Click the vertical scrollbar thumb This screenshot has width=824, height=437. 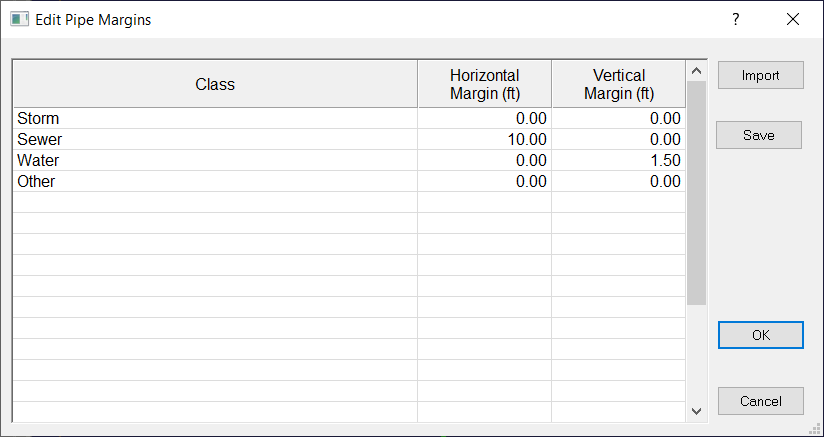[696, 192]
